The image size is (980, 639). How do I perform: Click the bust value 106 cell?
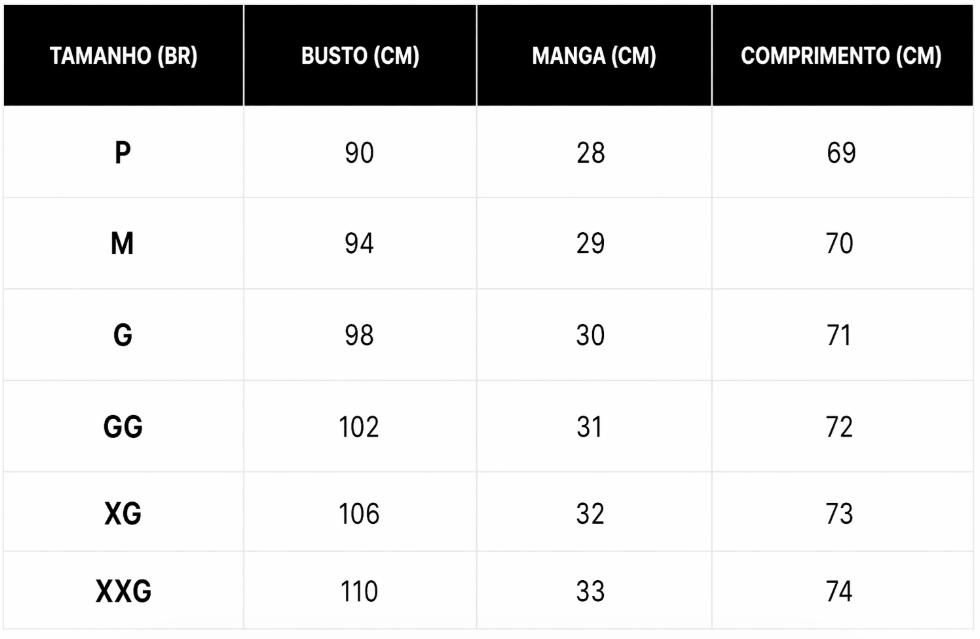(359, 514)
